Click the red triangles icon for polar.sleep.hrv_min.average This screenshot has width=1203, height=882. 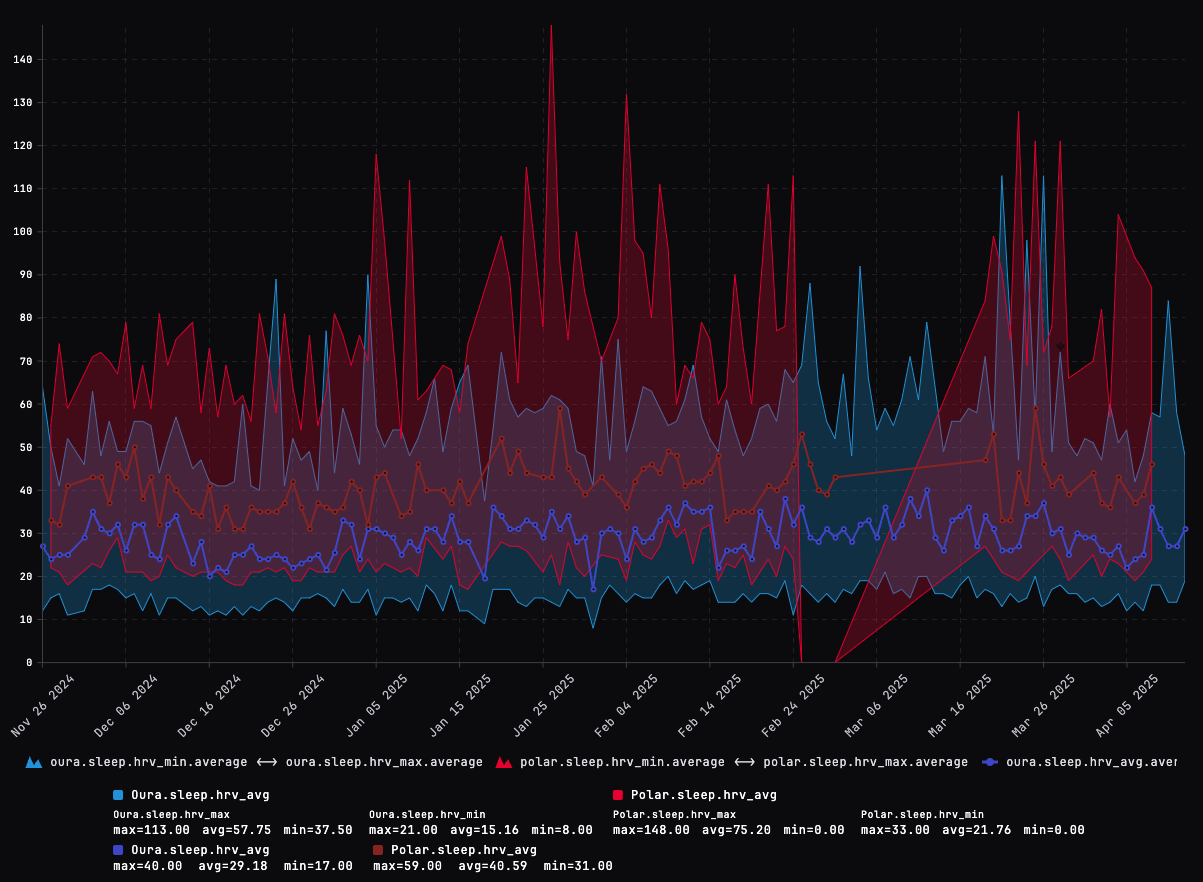tap(503, 761)
